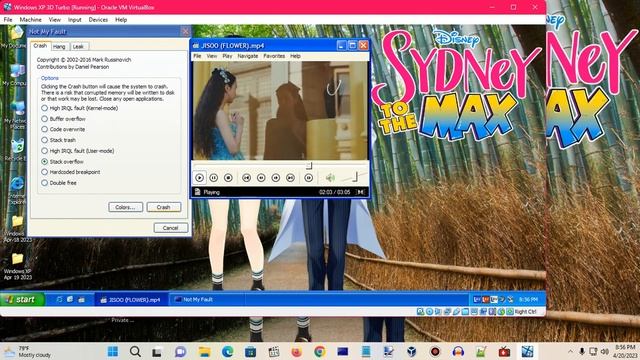
Task: Open VirtualBox File menu
Action: tap(8, 20)
